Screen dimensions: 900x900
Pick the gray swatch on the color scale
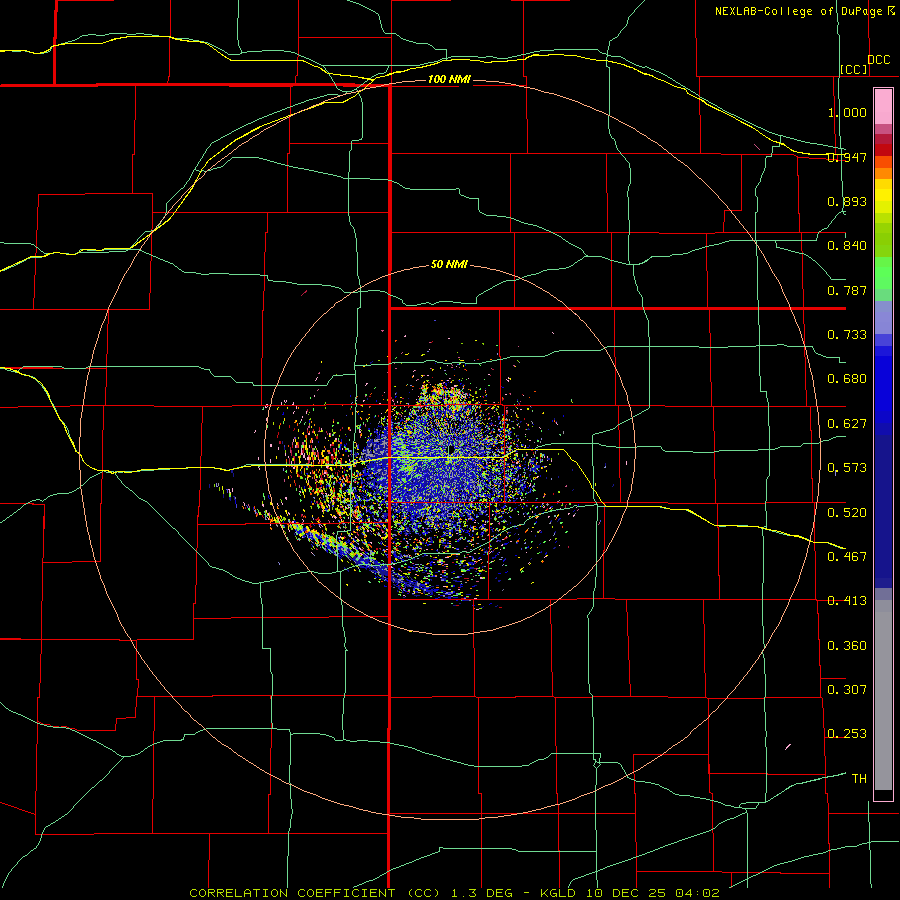tap(883, 695)
